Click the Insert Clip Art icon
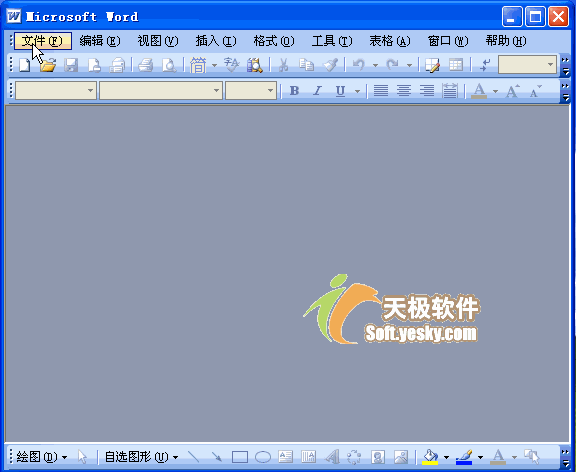 click(378, 457)
